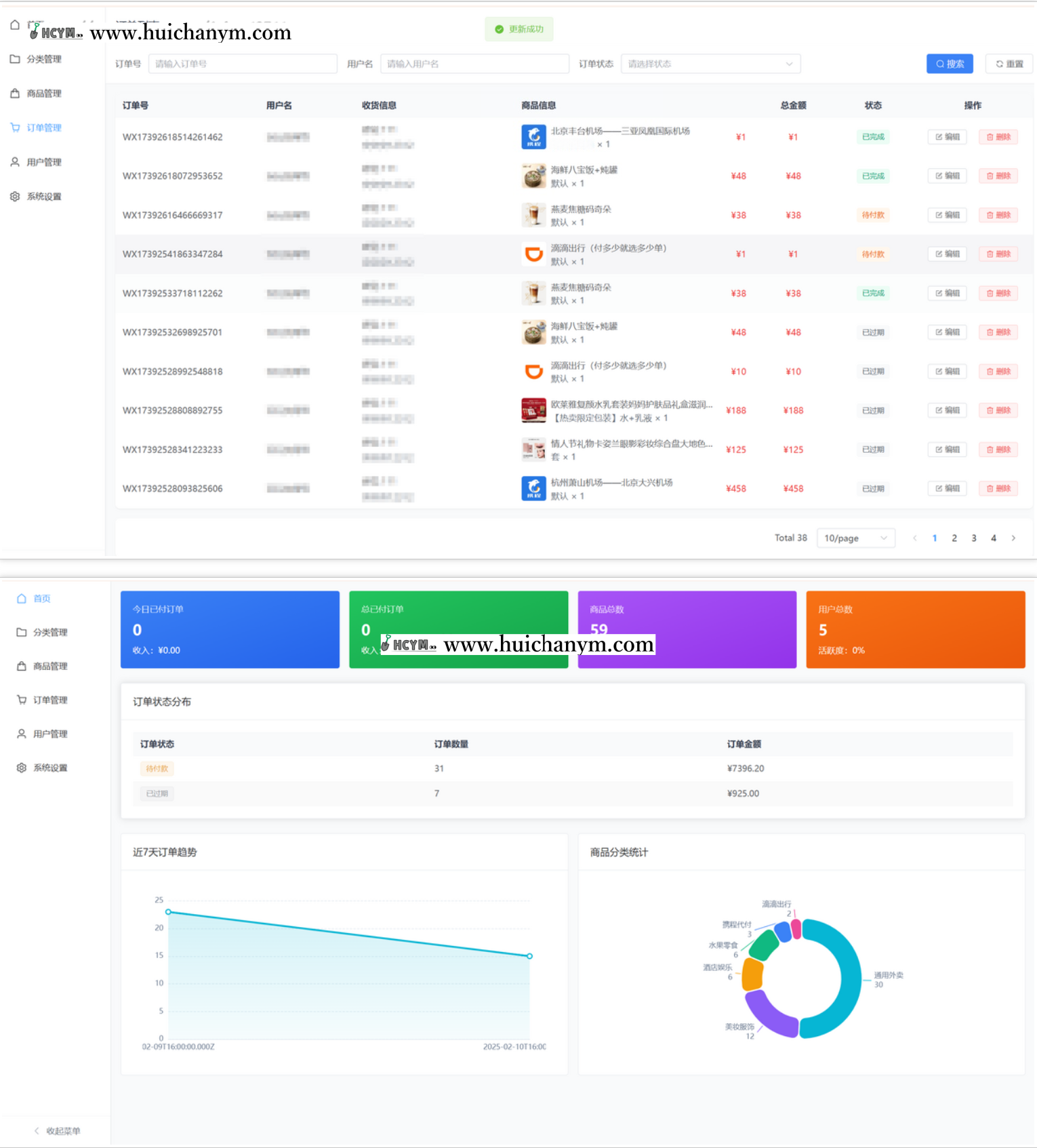The height and width of the screenshot is (1148, 1037).
Task: Click the 收起菜单 collapse arrow icon
Action: 37,1130
